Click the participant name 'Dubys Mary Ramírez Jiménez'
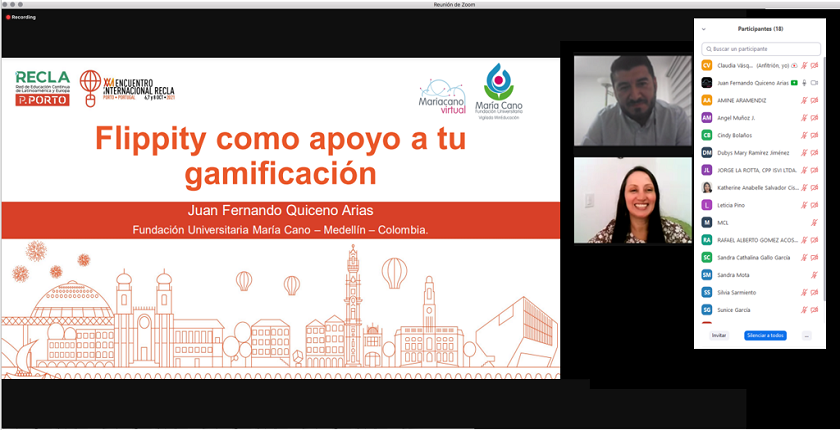The width and height of the screenshot is (840, 430). coord(753,153)
